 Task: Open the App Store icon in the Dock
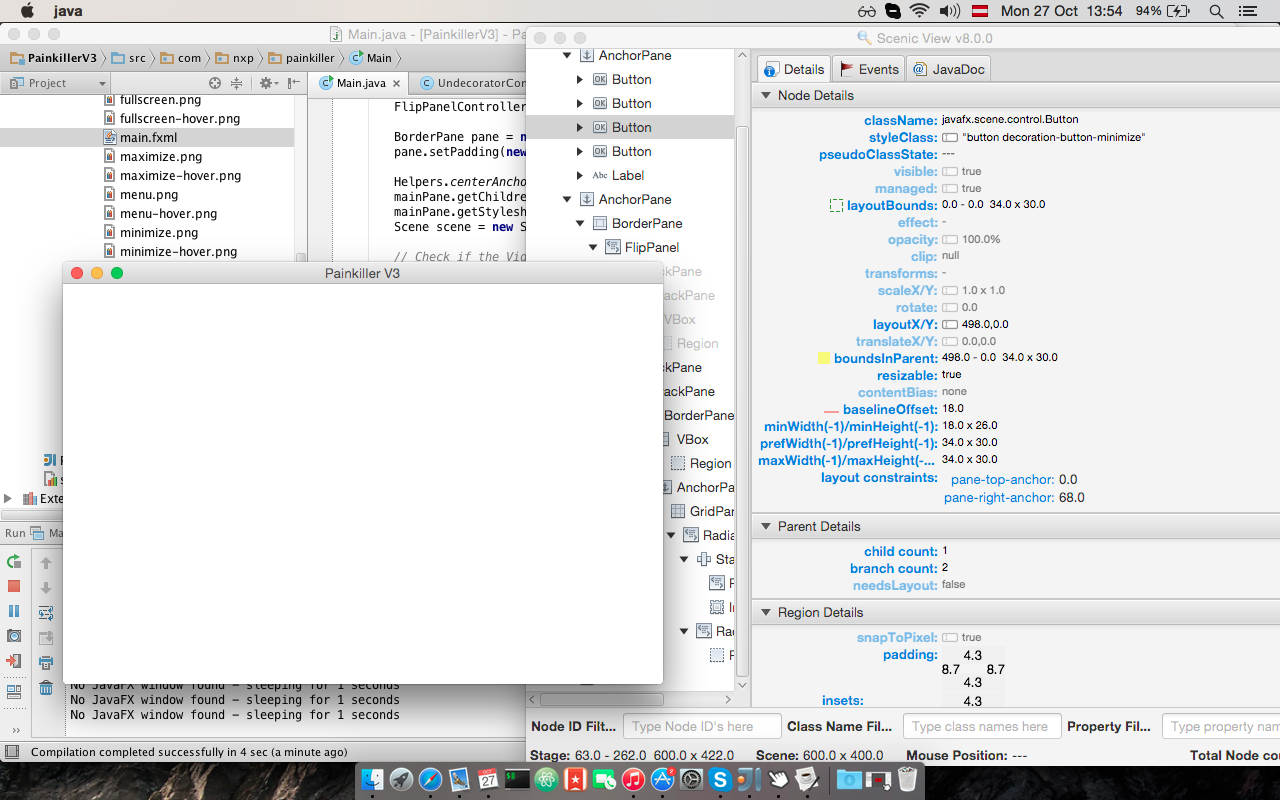[661, 779]
